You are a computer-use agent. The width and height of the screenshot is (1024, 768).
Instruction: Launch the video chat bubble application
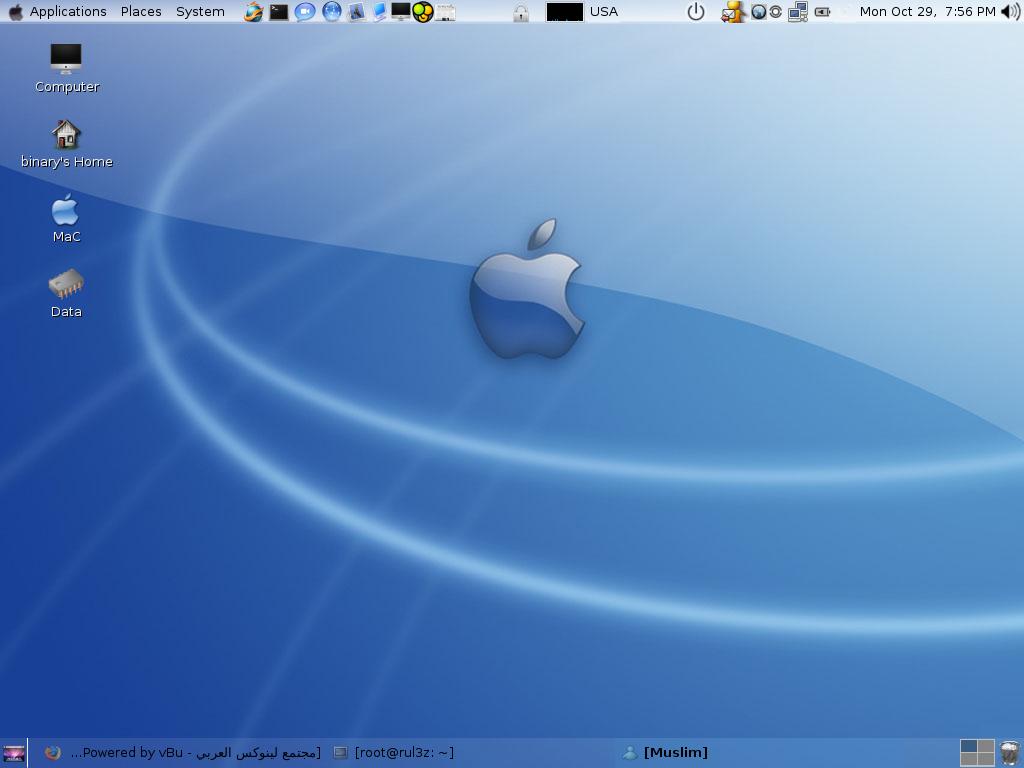coord(305,12)
